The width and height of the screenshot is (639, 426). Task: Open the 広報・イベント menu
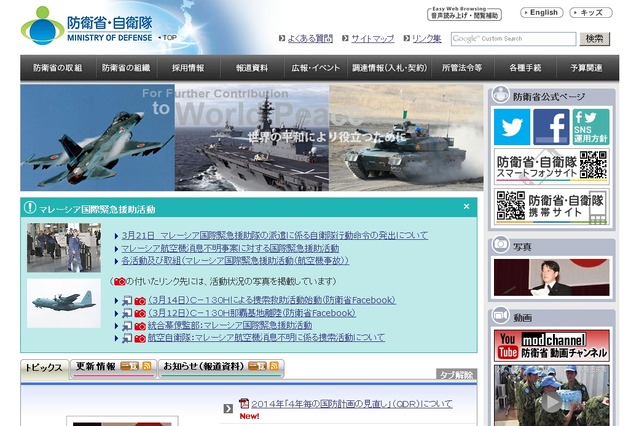[x=315, y=68]
